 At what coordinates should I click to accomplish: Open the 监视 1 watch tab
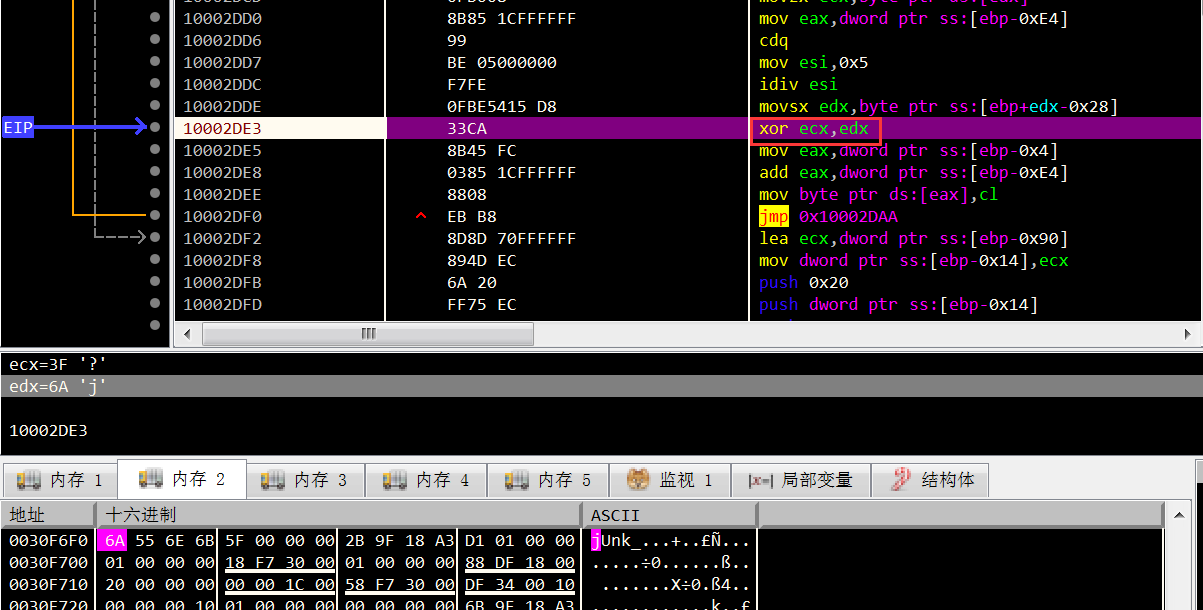[x=670, y=480]
